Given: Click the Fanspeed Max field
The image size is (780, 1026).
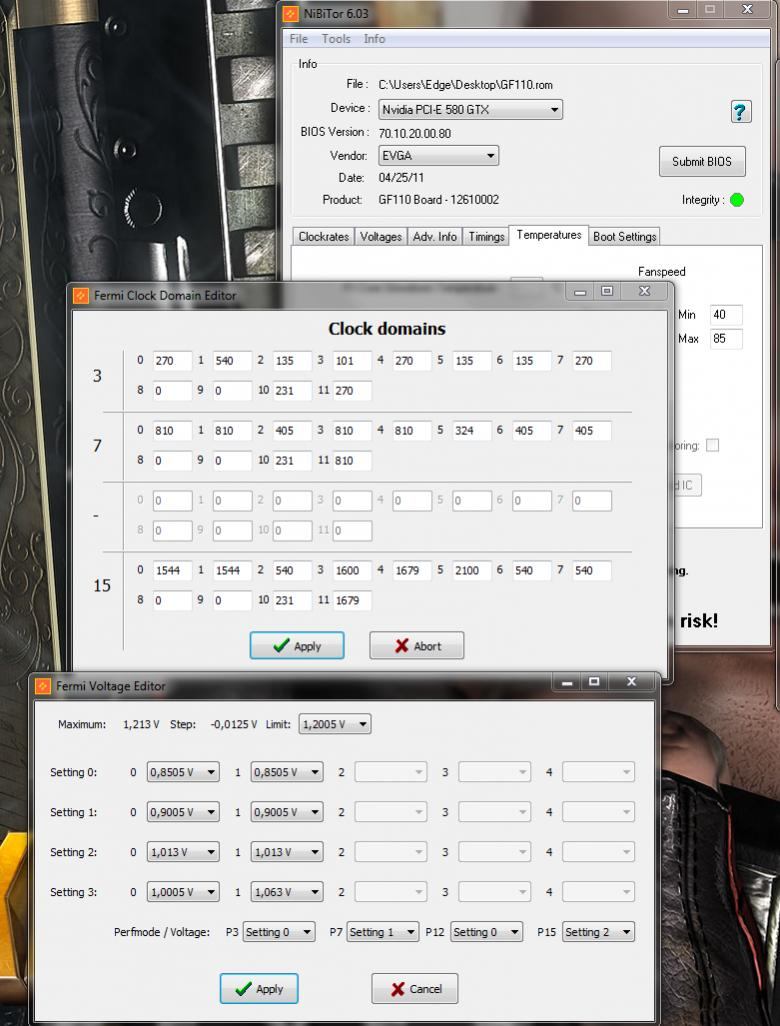Looking at the screenshot, I should 726,339.
